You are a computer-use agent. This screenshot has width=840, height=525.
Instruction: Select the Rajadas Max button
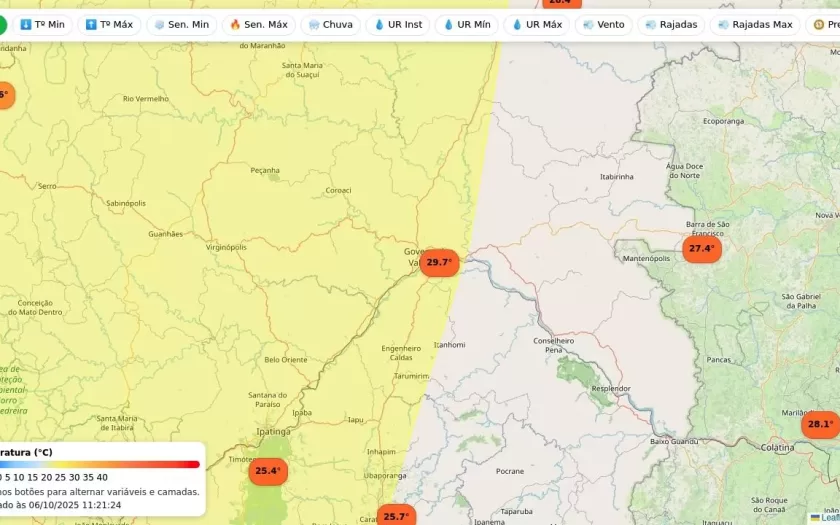point(755,24)
